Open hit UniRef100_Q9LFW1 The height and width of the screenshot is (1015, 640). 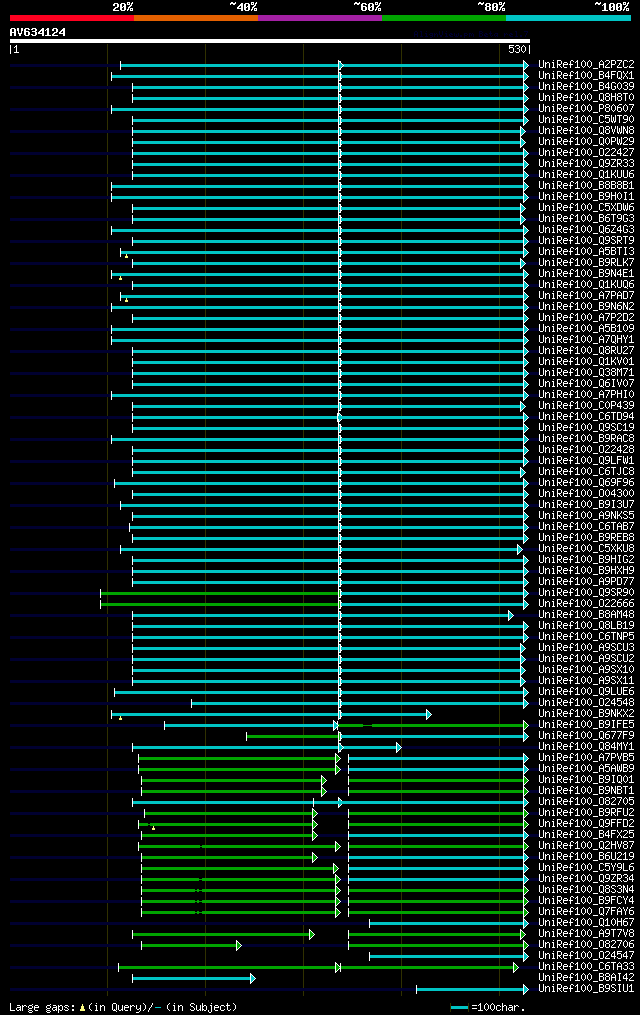tap(586, 461)
